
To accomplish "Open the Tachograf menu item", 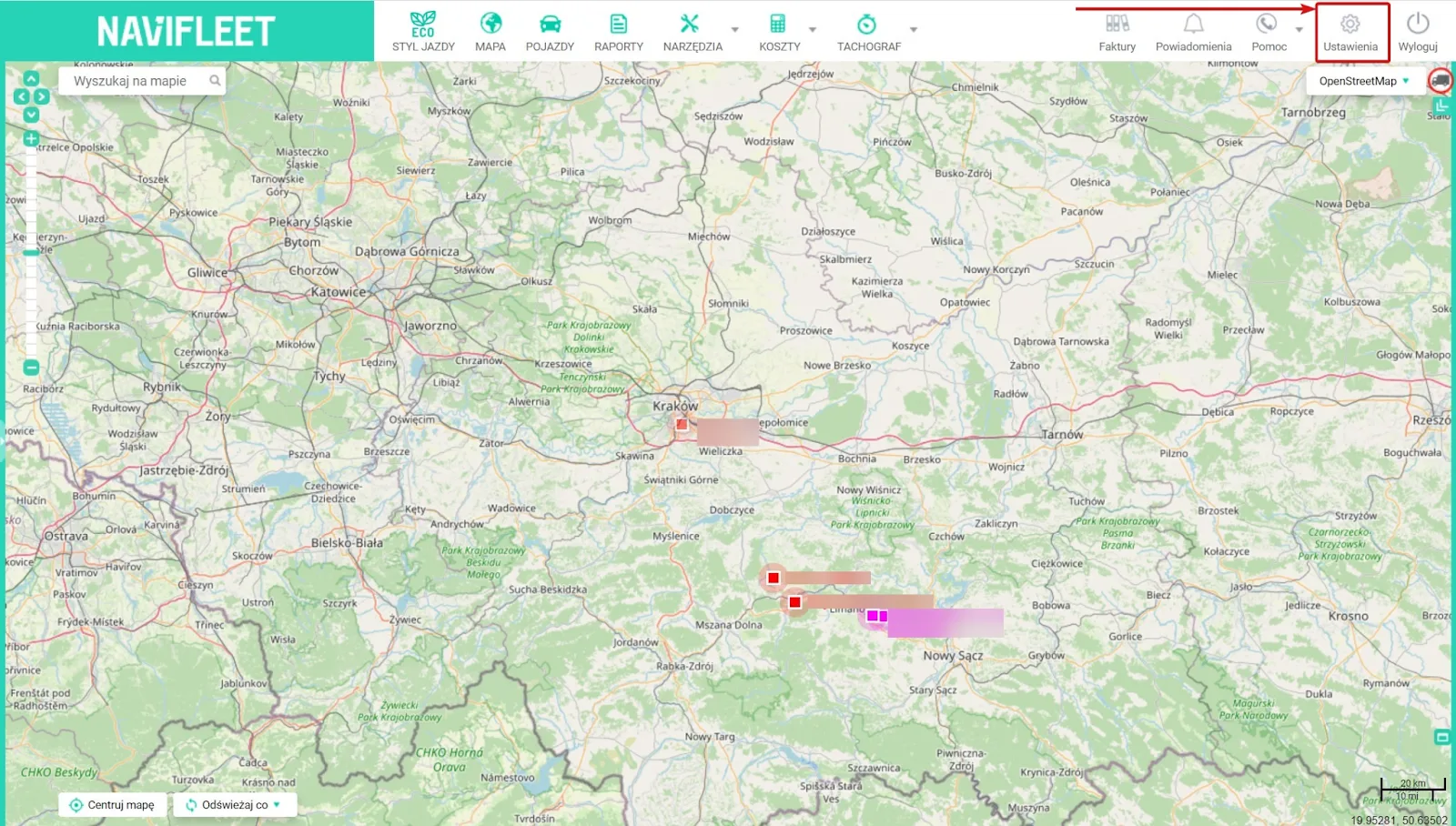I will point(868,32).
